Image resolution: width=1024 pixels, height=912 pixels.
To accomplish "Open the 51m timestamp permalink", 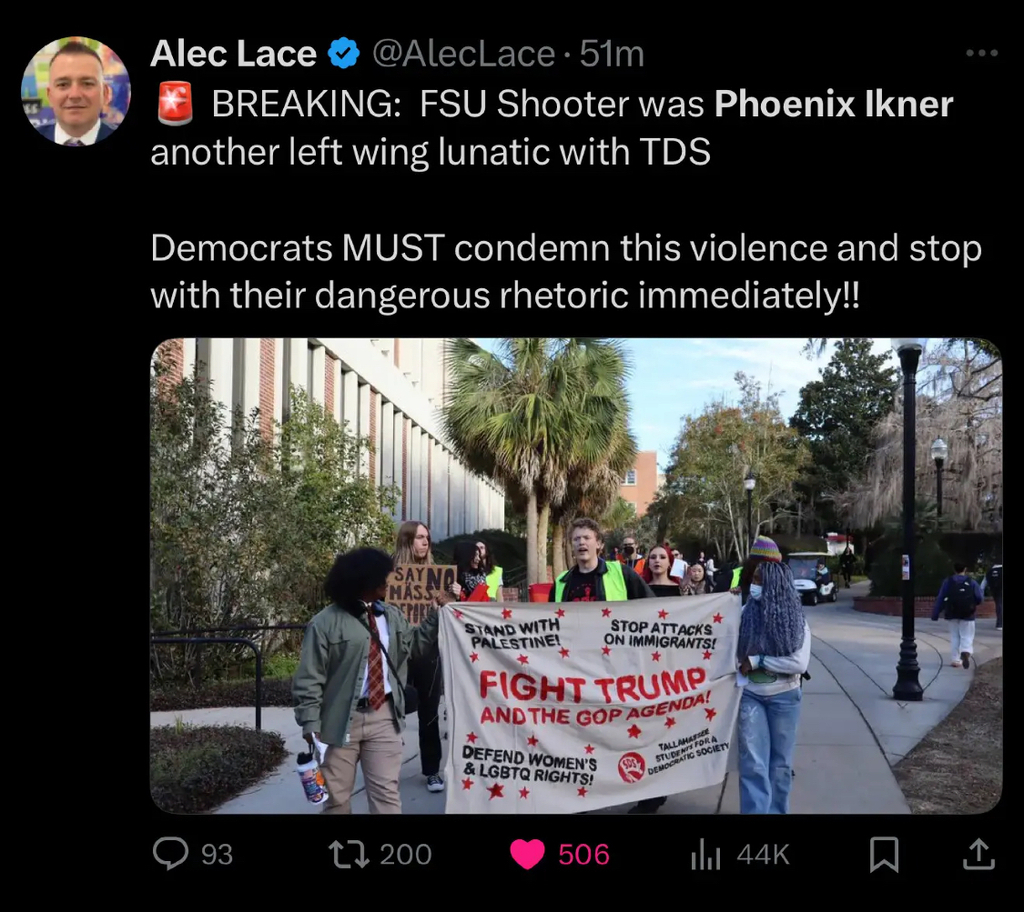I will point(612,53).
